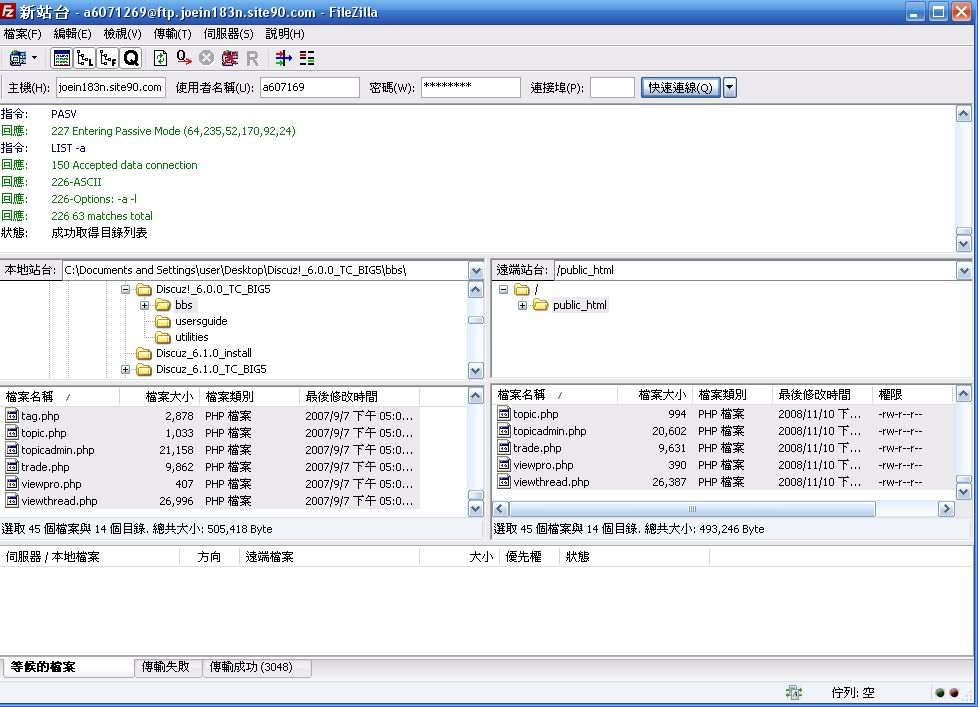The height and width of the screenshot is (707, 978).
Task: Open the 傳輸(T) menu
Action: [x=172, y=34]
